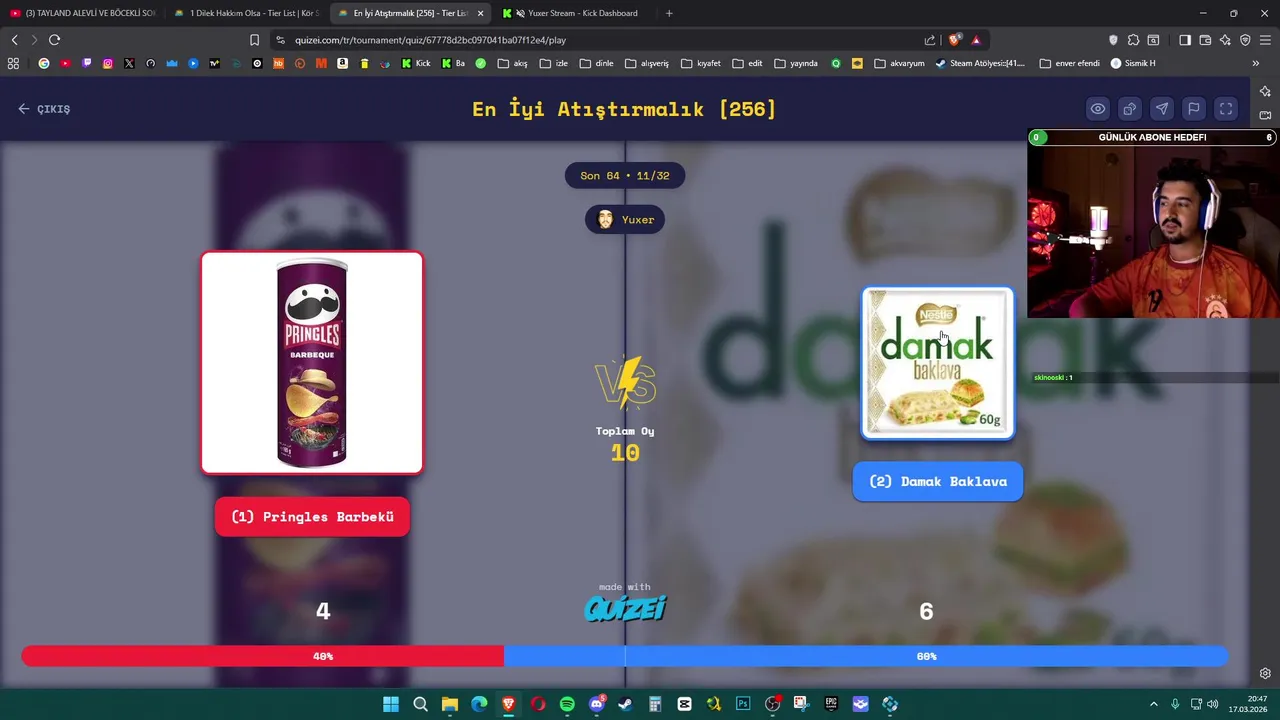Viewport: 1280px width, 720px height.
Task: Open a new browser tab
Action: (669, 13)
